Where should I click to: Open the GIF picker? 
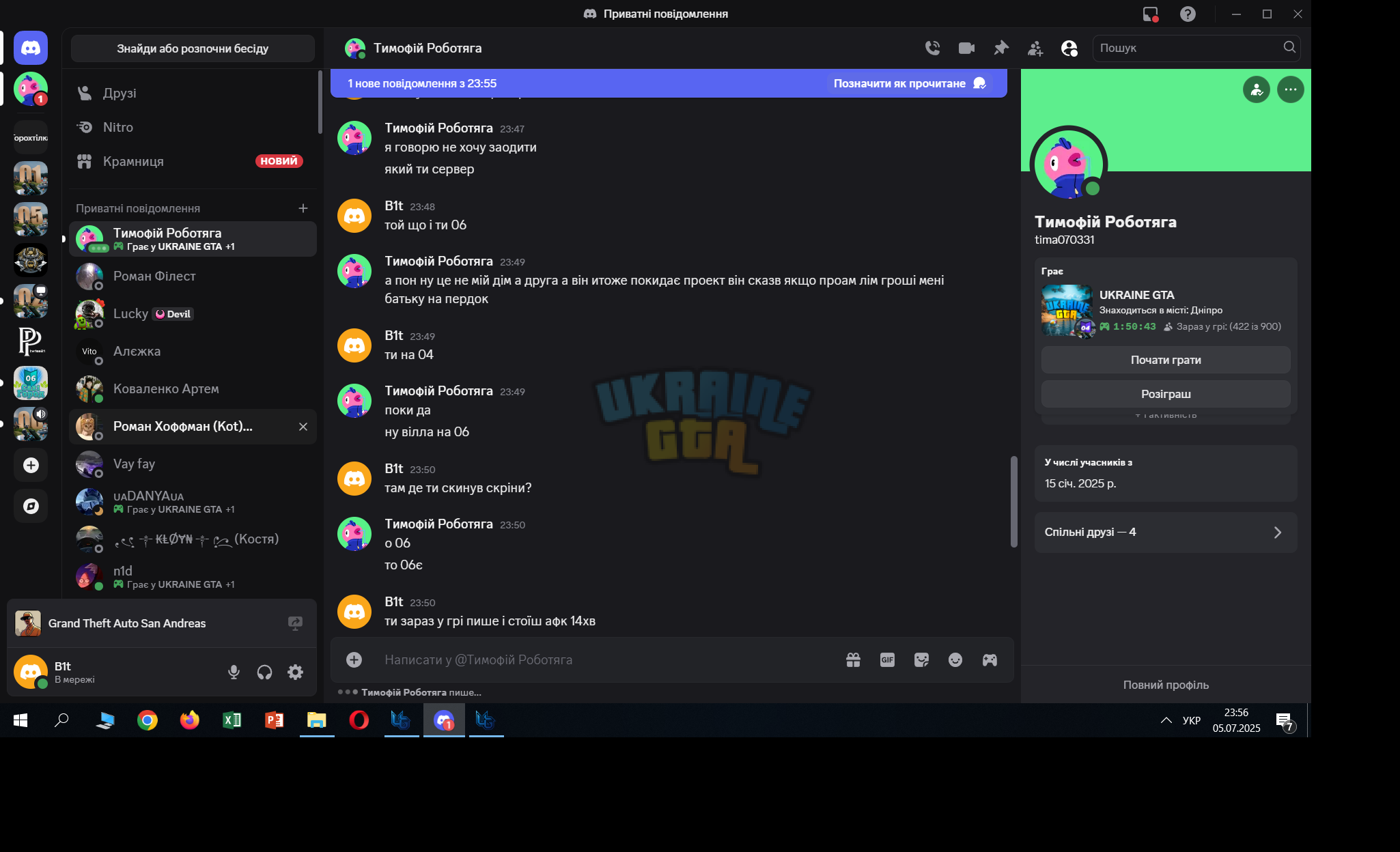click(887, 659)
